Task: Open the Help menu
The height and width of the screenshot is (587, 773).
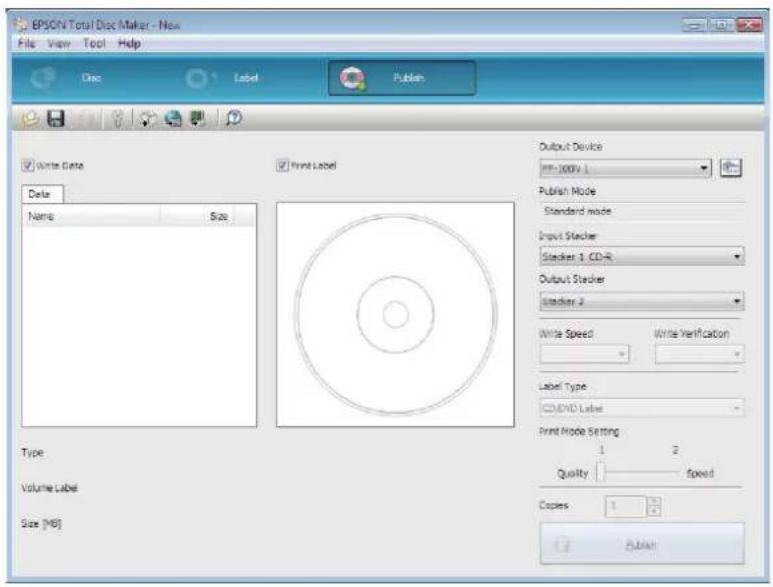Action: (129, 43)
